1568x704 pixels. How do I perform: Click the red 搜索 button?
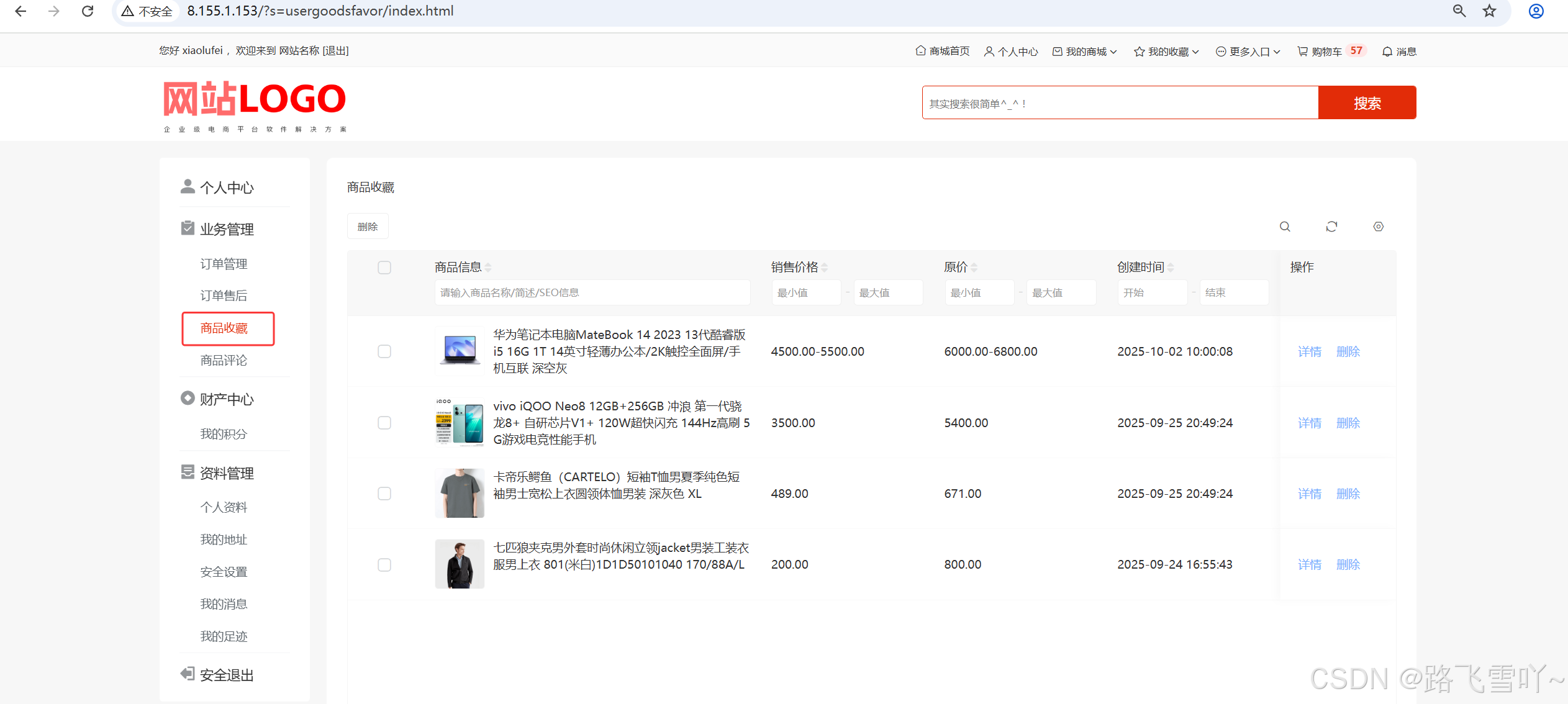(1367, 103)
